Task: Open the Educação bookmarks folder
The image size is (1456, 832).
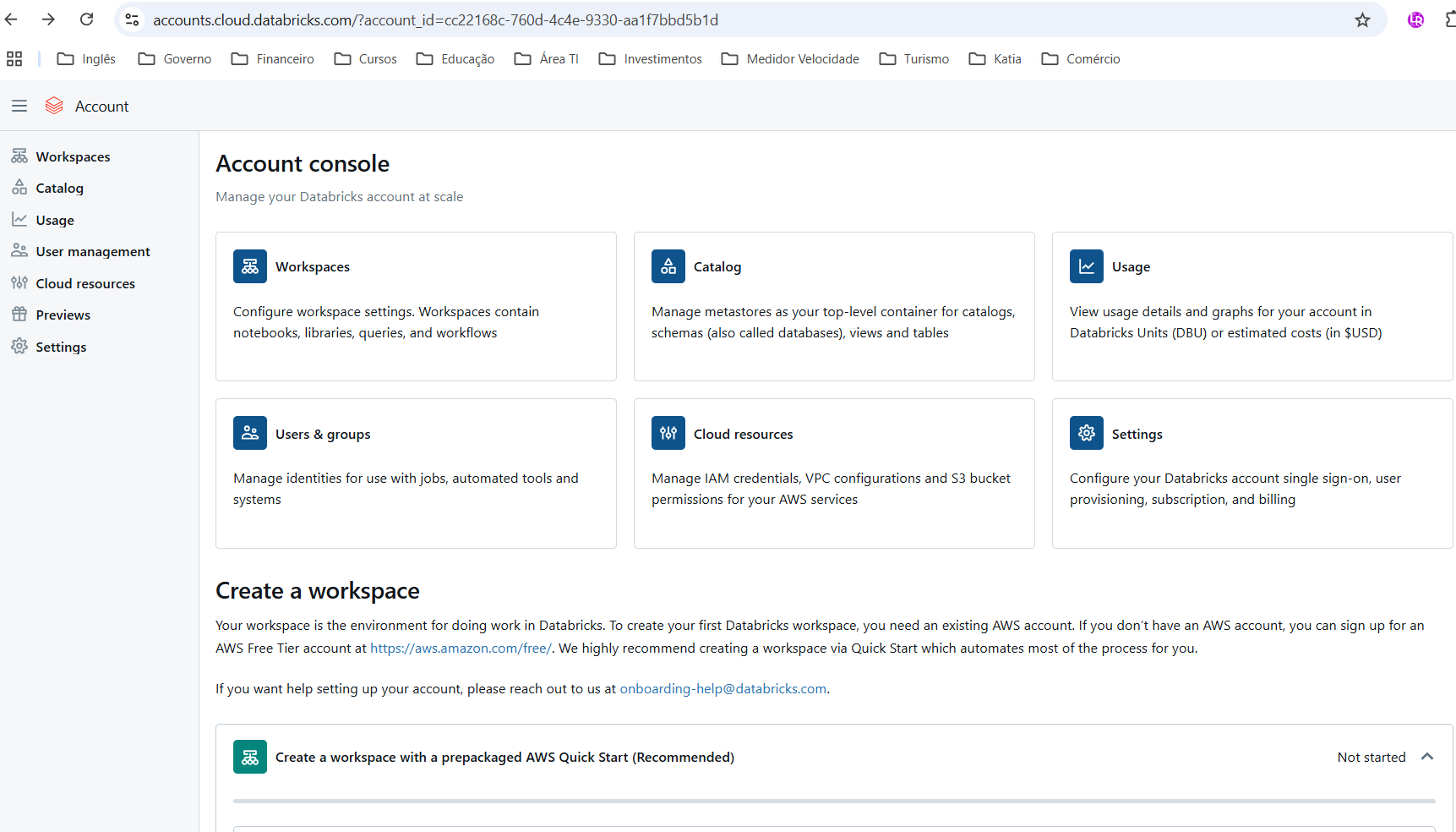Action: click(x=455, y=58)
